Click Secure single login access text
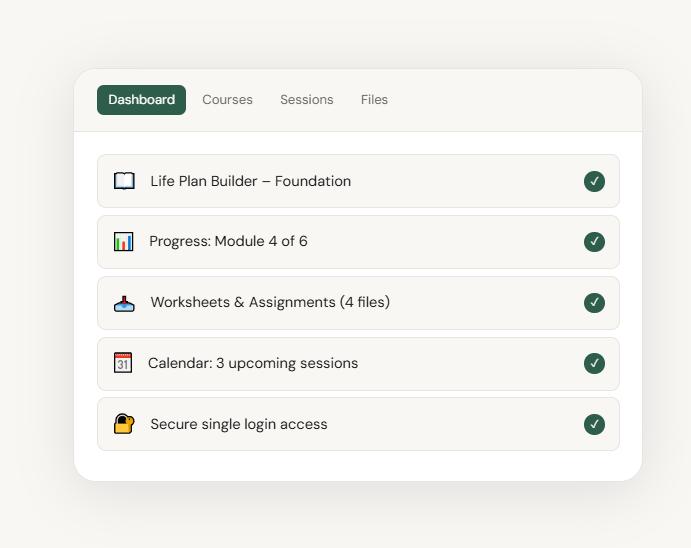The height and width of the screenshot is (548, 691). 239,424
